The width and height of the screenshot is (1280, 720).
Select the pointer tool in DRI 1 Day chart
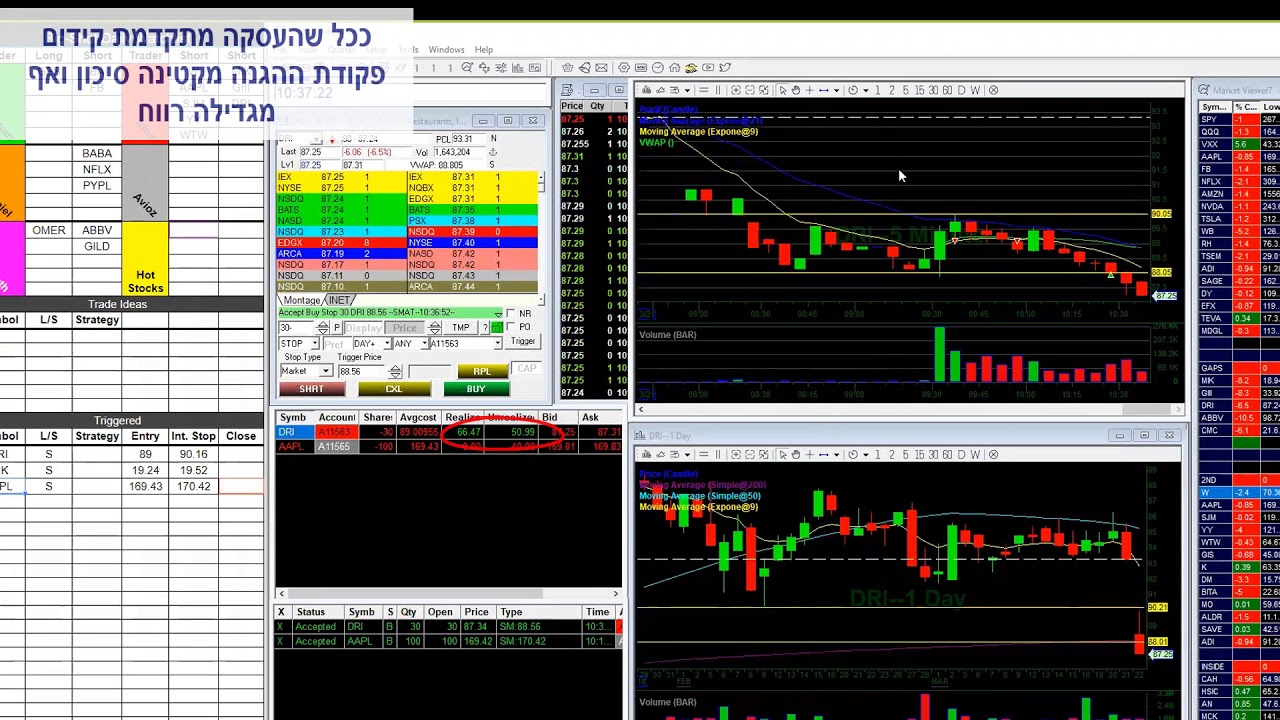click(783, 454)
